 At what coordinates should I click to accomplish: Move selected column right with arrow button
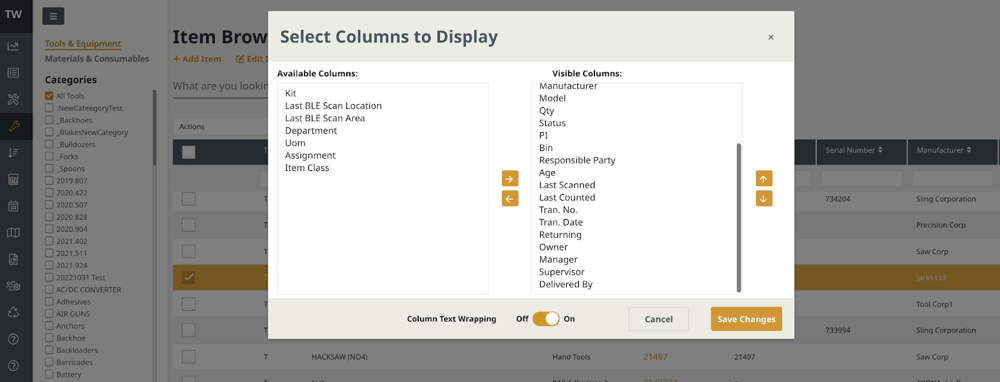tap(510, 179)
